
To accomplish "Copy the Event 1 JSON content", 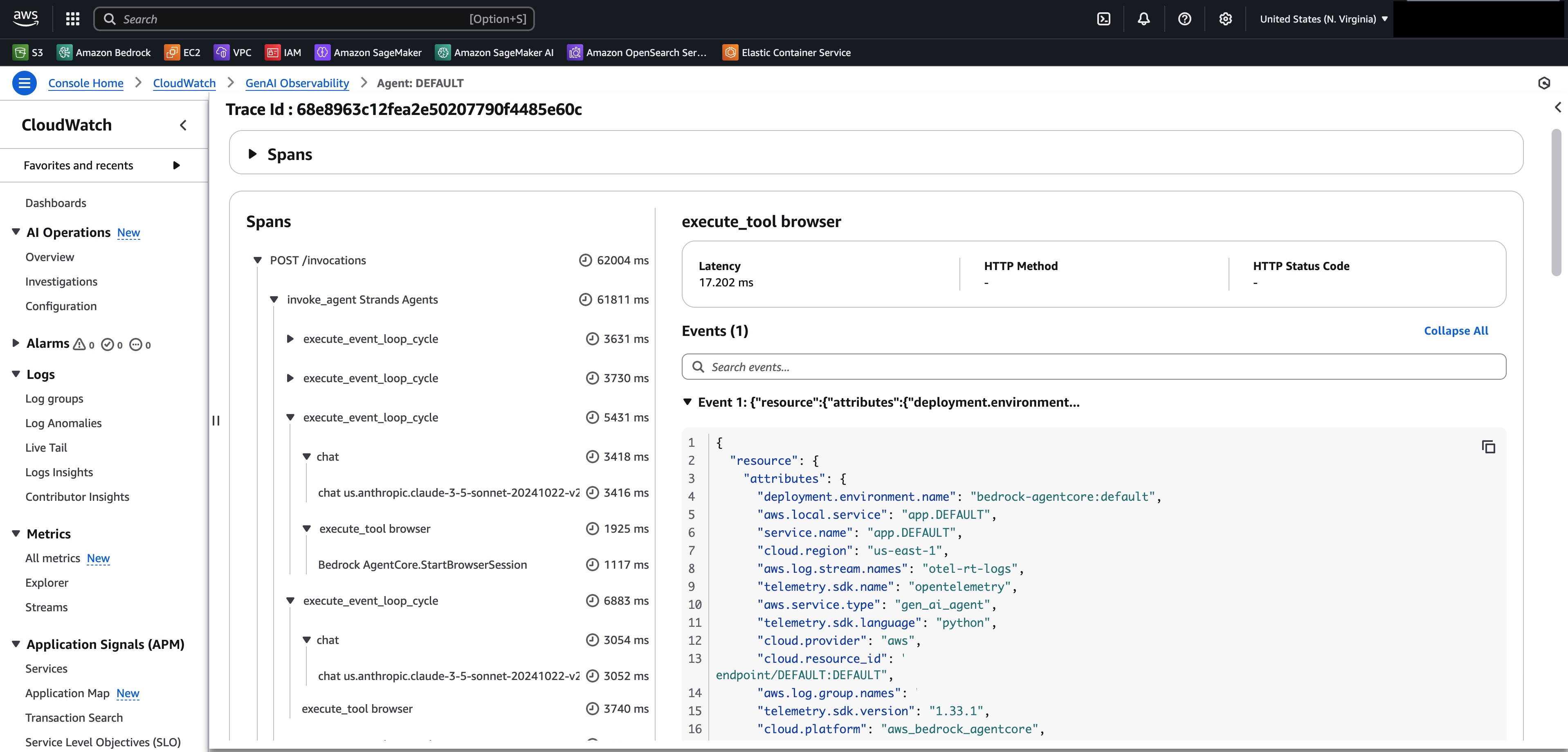I will (1489, 447).
